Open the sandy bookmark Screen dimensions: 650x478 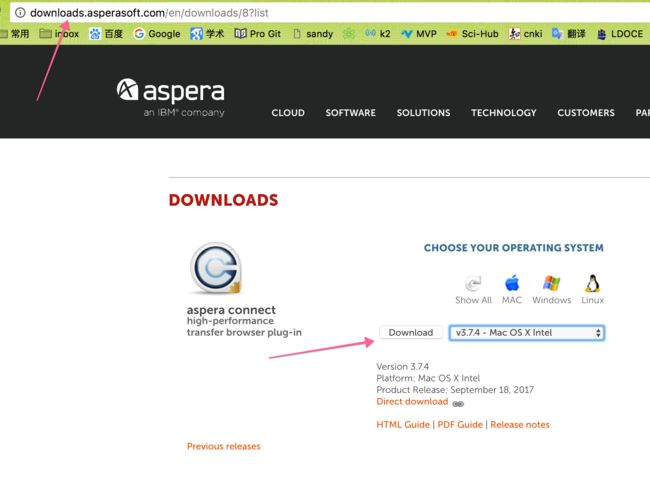[313, 34]
